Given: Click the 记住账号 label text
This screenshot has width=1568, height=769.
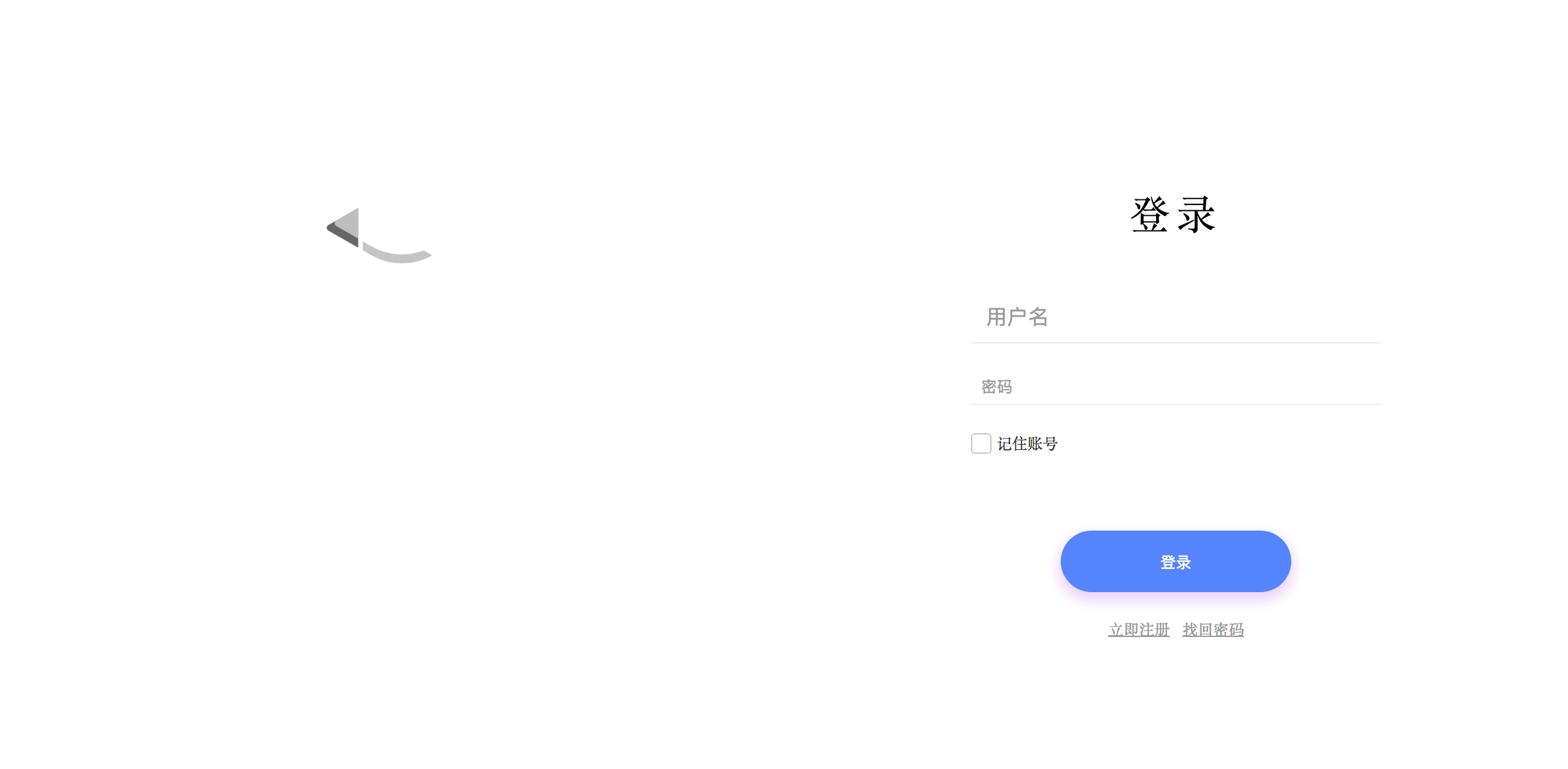Looking at the screenshot, I should [x=1027, y=443].
